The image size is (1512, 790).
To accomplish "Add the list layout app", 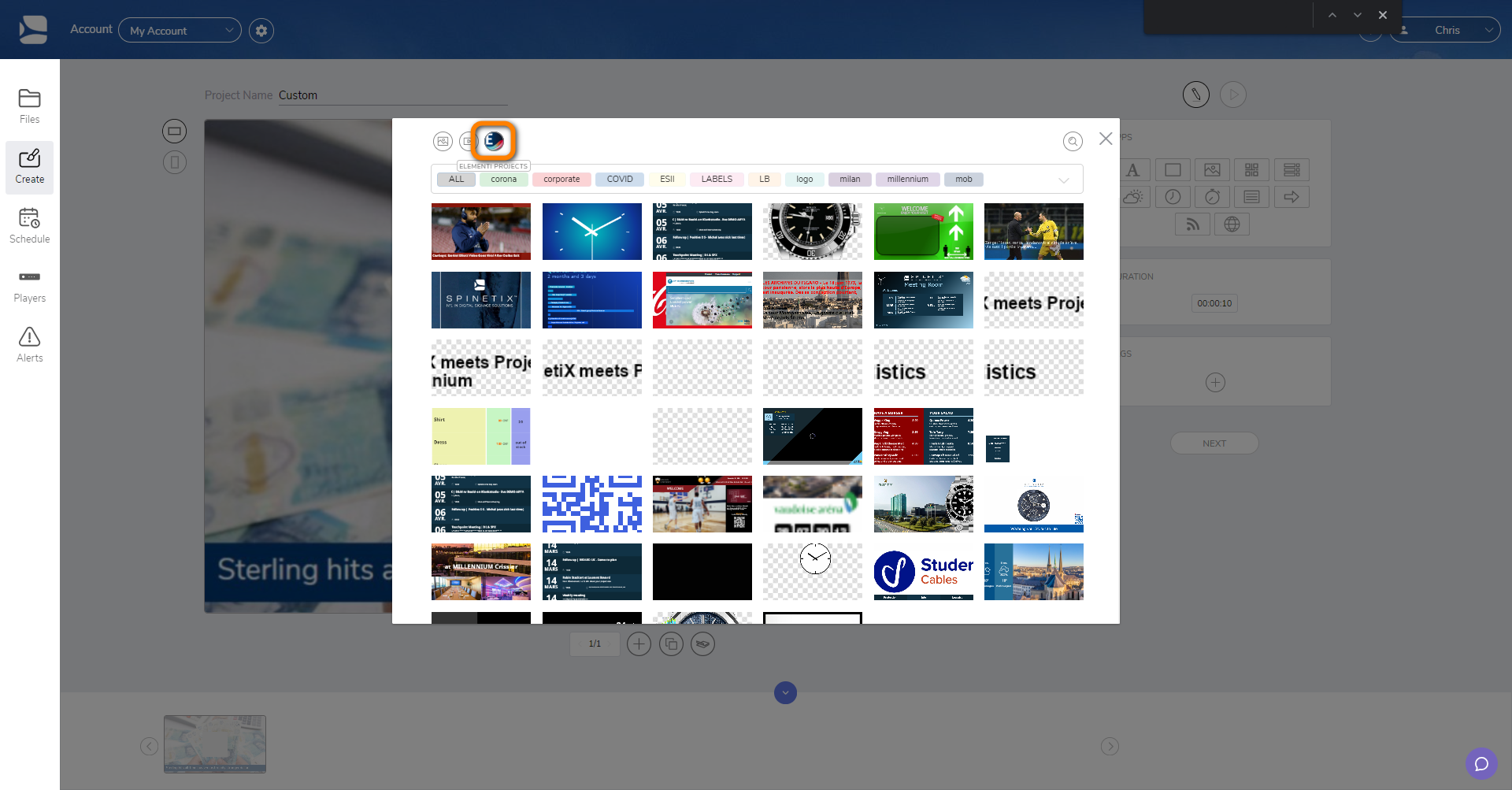I will click(x=1291, y=170).
